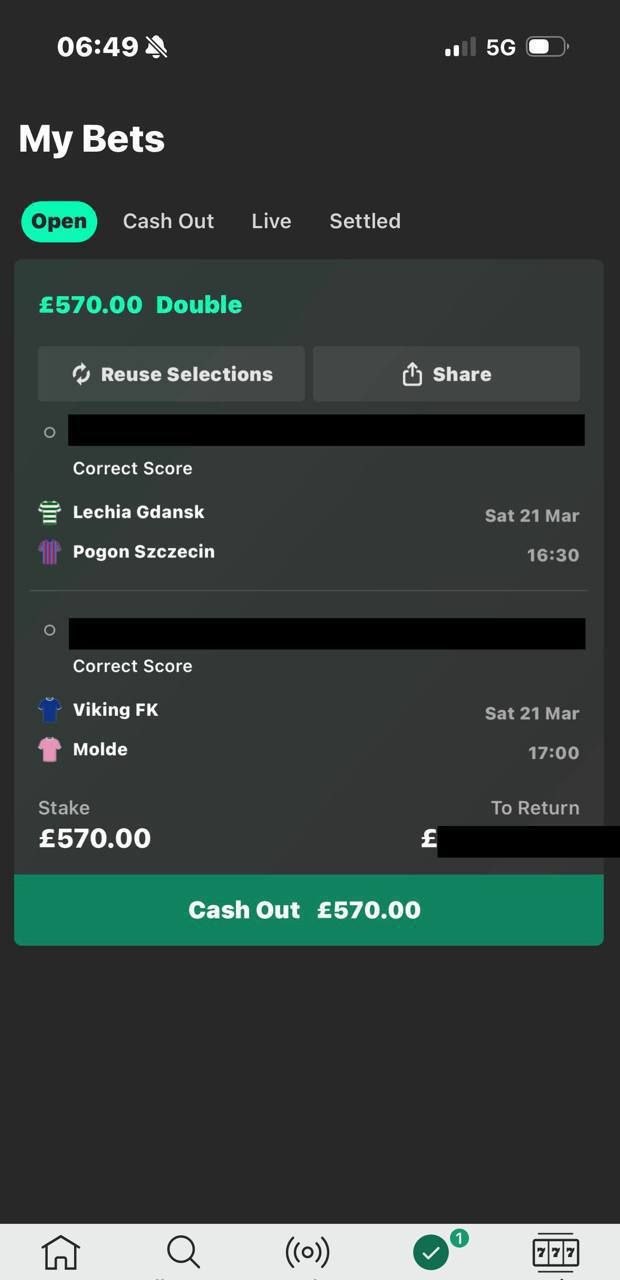
Task: Tap the Pogon Szczecin kit icon
Action: coord(50,552)
